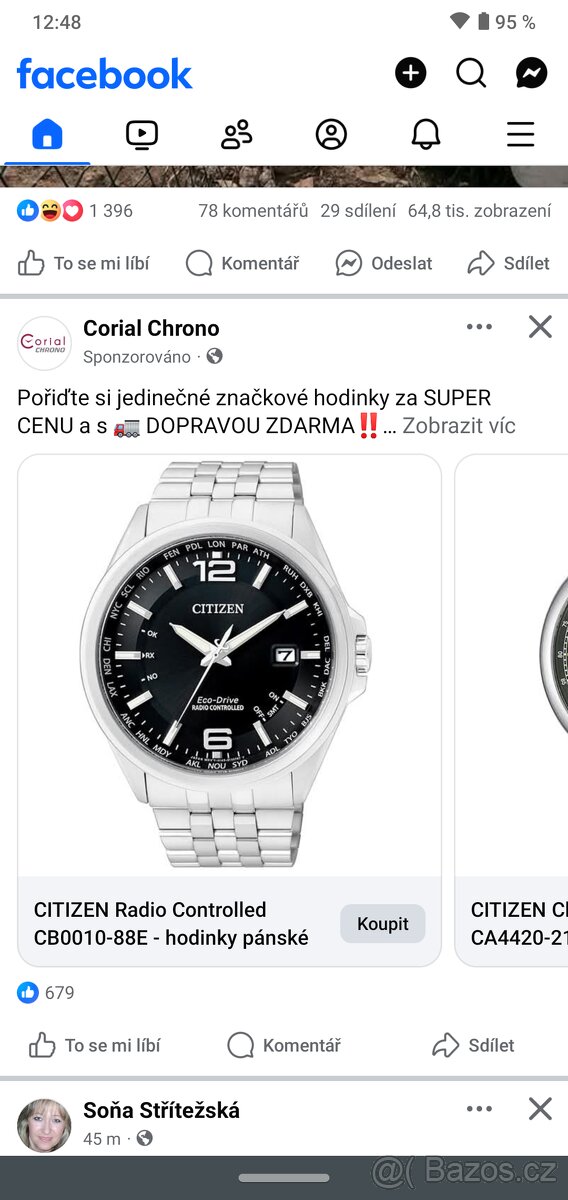The image size is (568, 1200).
Task: Open the friends icon tab
Action: click(x=236, y=134)
